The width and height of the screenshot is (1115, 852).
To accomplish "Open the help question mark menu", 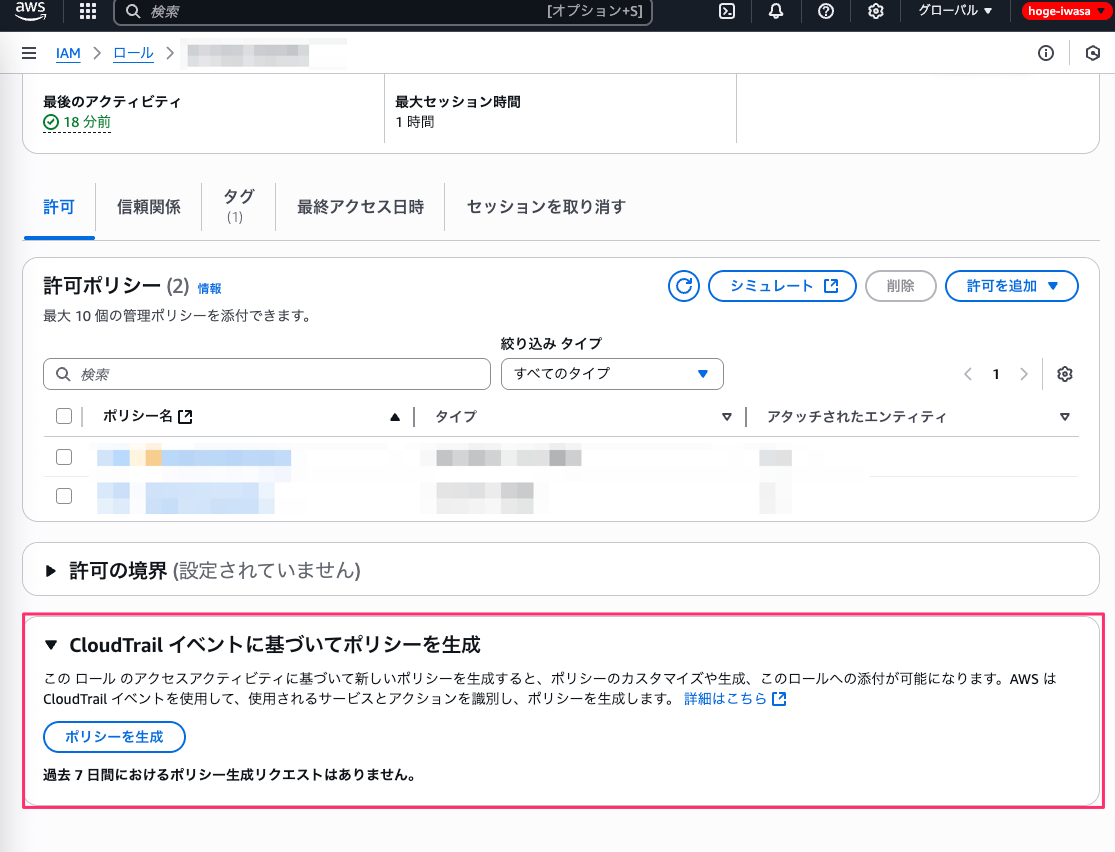I will coord(826,11).
